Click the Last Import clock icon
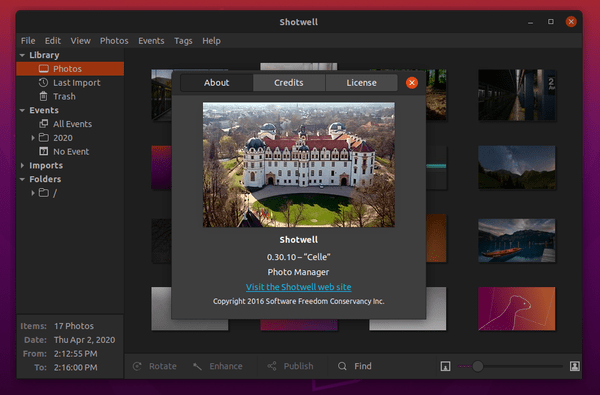The image size is (600, 395). (44, 83)
